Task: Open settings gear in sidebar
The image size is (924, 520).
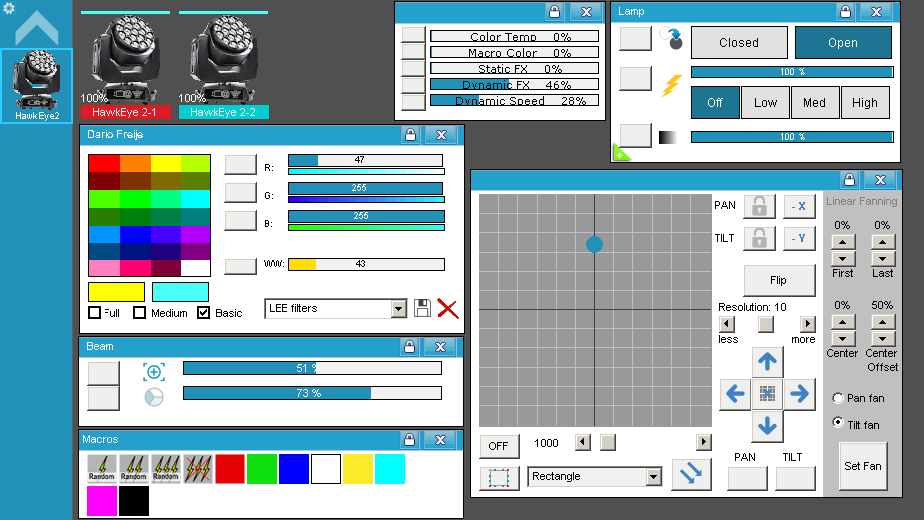Action: pyautogui.click(x=8, y=8)
